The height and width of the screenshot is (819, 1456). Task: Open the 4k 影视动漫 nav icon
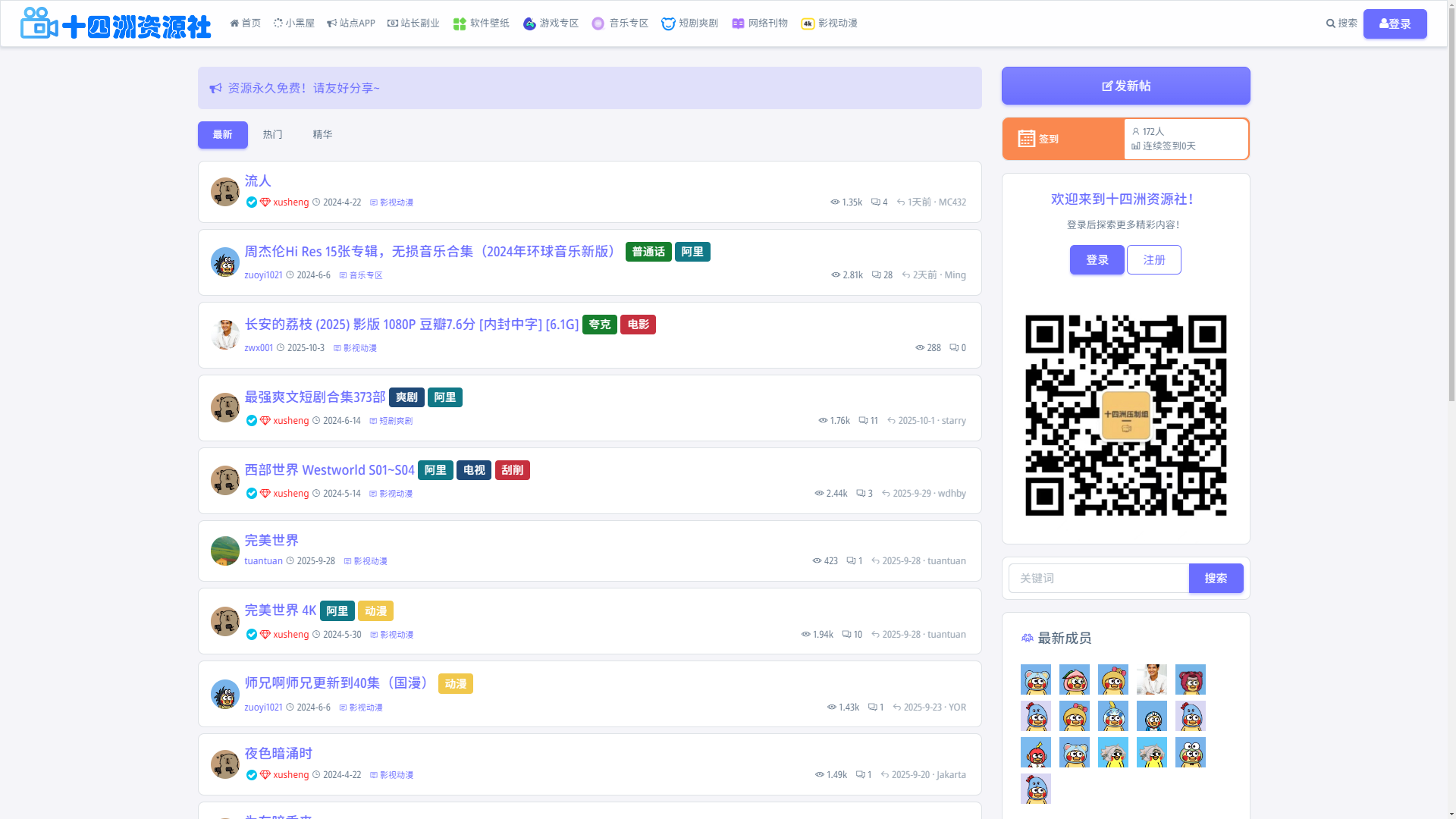click(x=808, y=24)
